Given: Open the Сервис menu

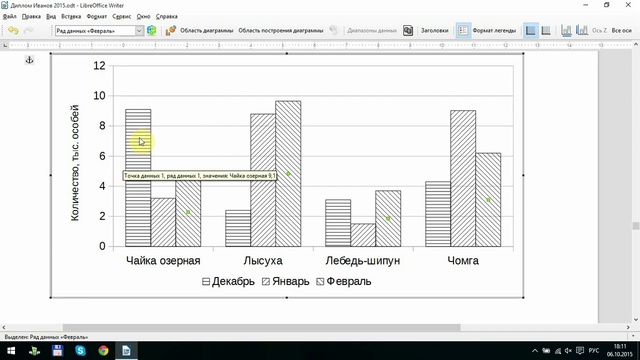Looking at the screenshot, I should pos(122,16).
